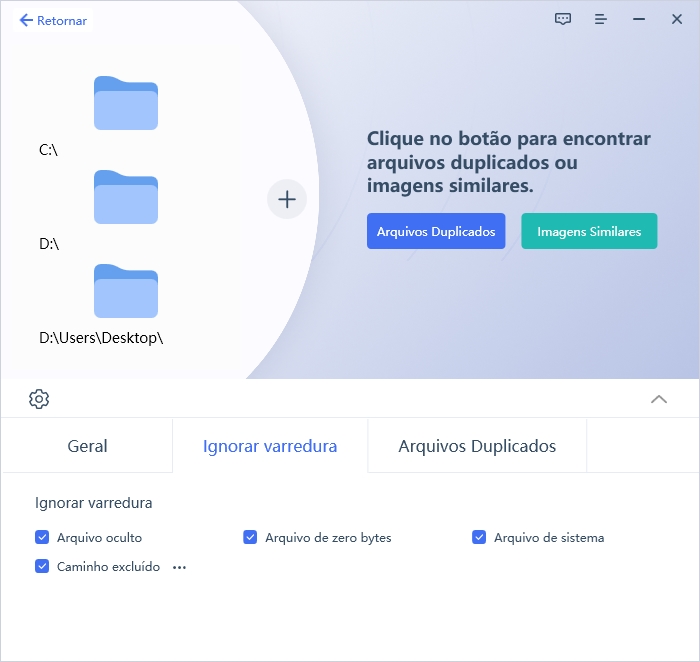The height and width of the screenshot is (662, 700).
Task: Select the D:\Users\Desktop\ folder icon
Action: [x=126, y=291]
